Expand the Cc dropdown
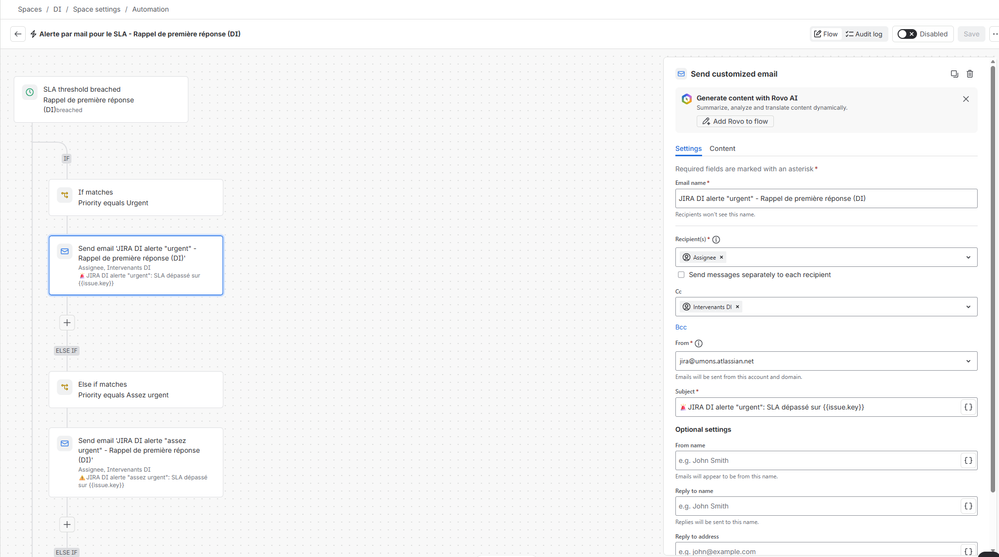This screenshot has height=557, width=999. click(x=968, y=307)
